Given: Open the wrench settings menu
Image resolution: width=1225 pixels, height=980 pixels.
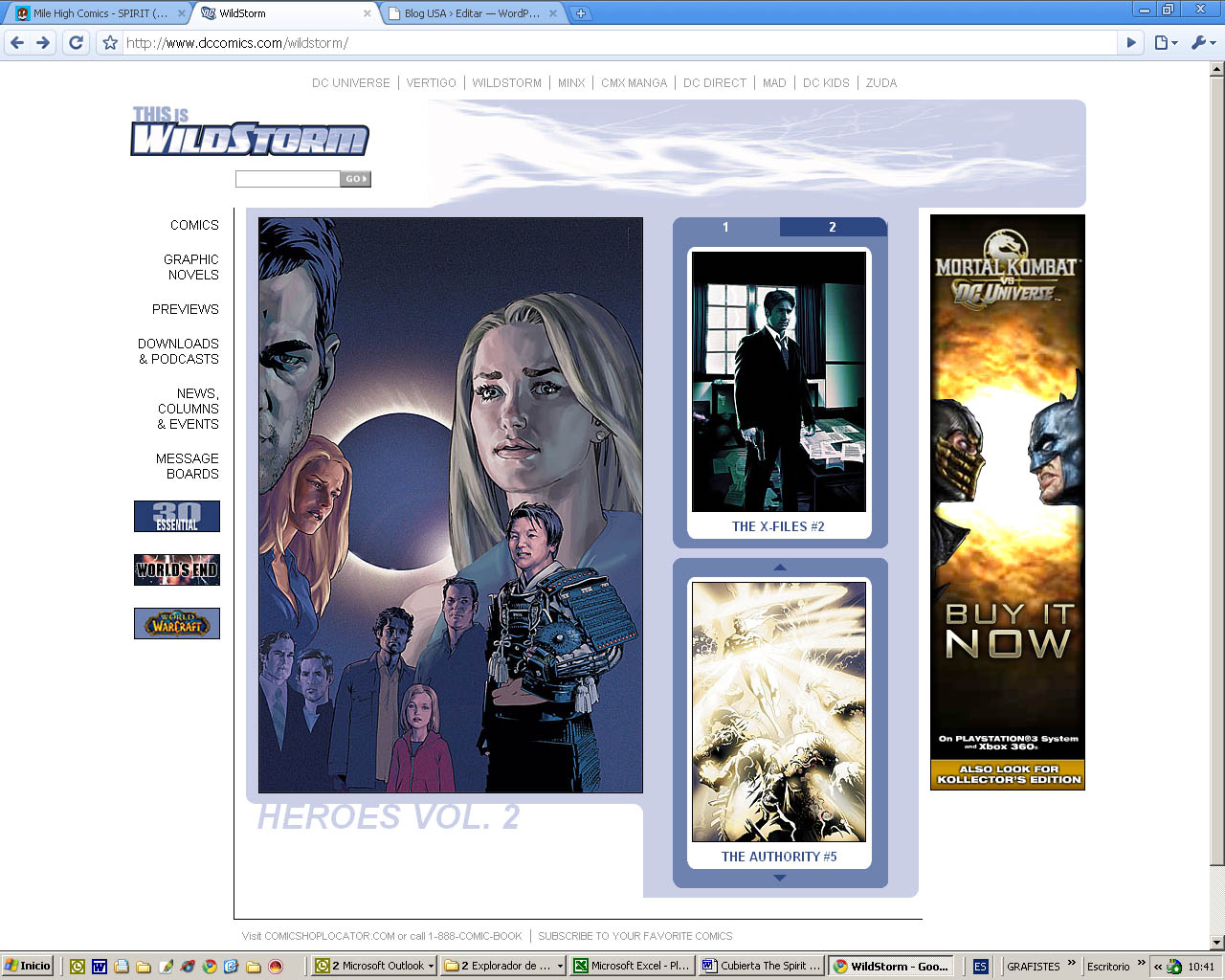Looking at the screenshot, I should 1202,42.
